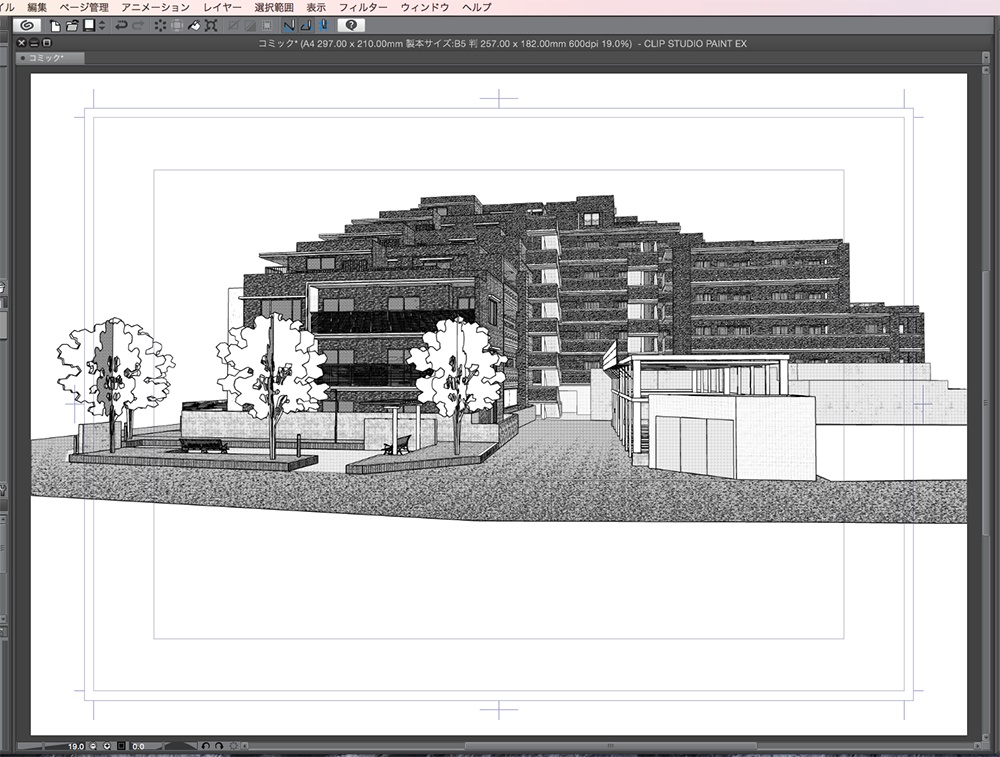Select the Paint Bucket fill icon
Screen dimensions: 1000x757
click(193, 25)
